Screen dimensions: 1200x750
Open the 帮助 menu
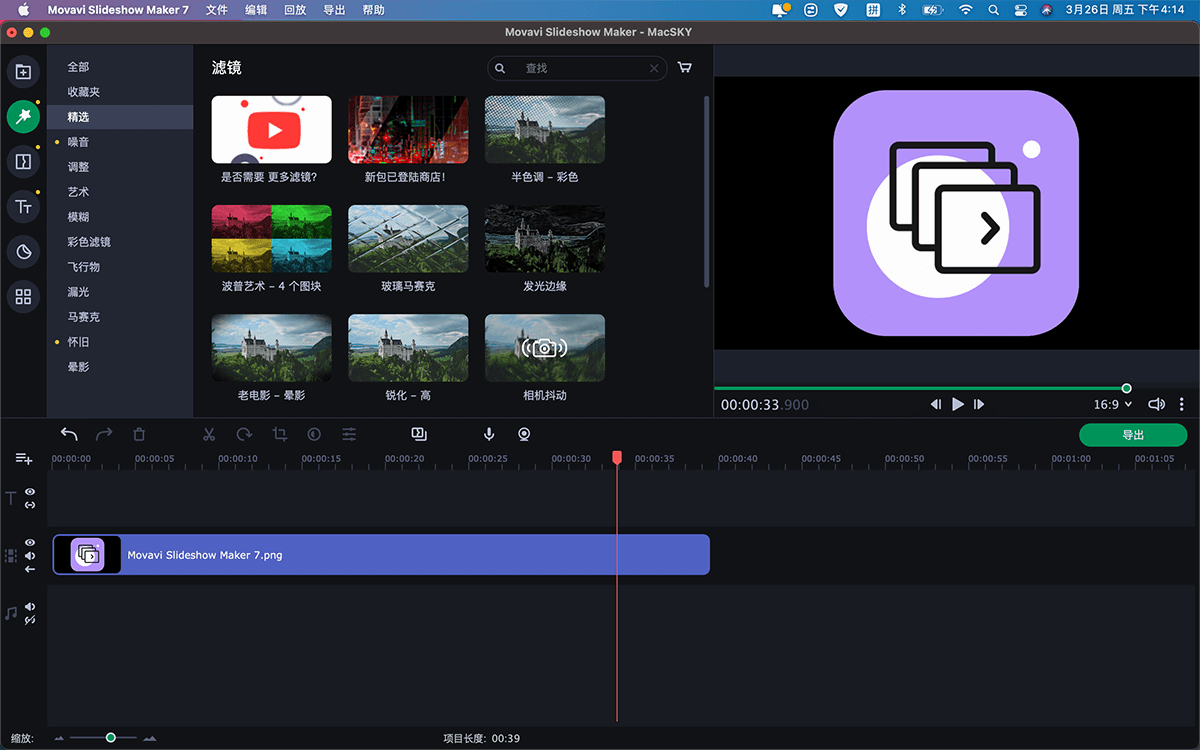[x=373, y=10]
